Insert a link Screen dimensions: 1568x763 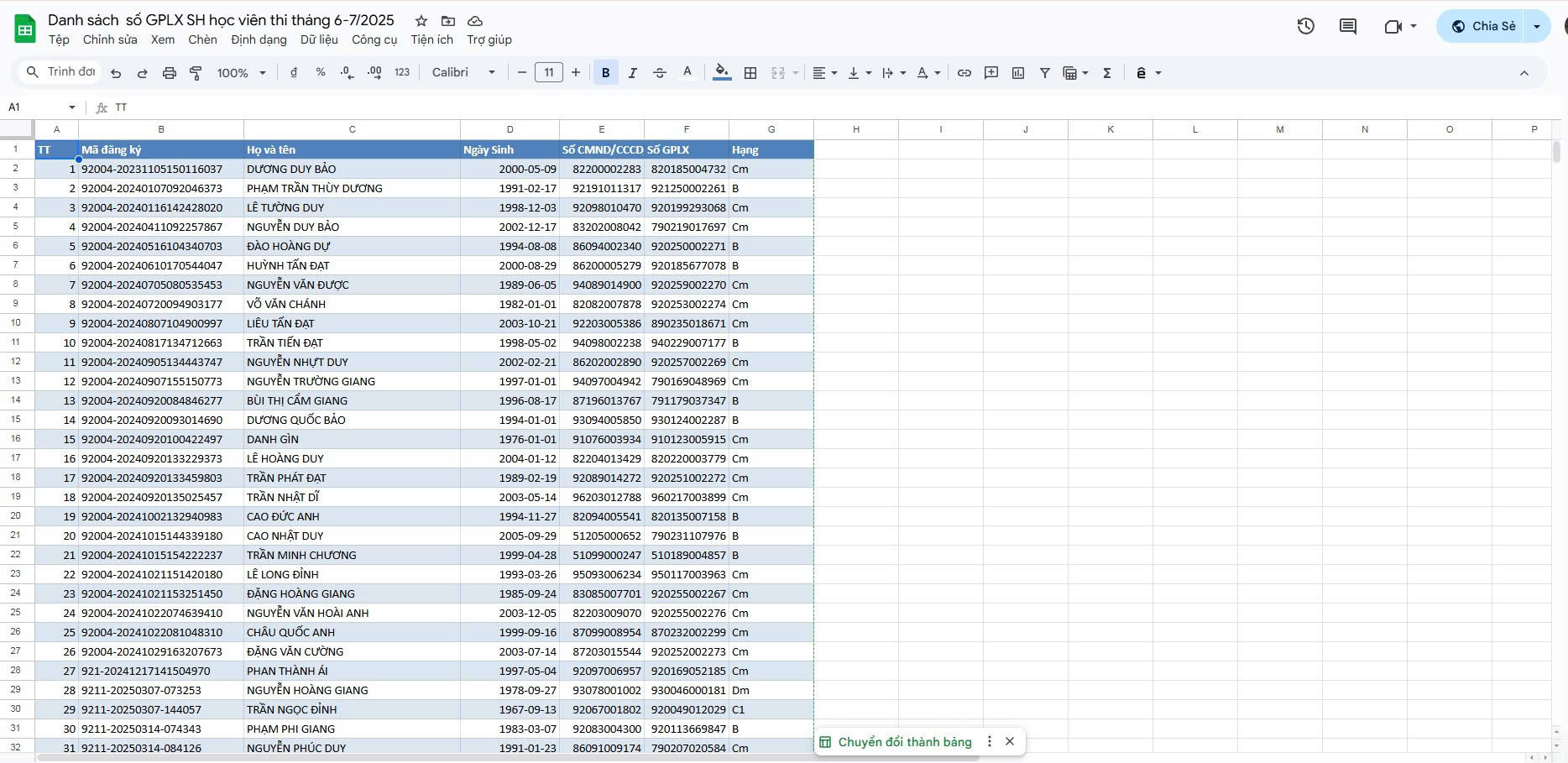[964, 73]
